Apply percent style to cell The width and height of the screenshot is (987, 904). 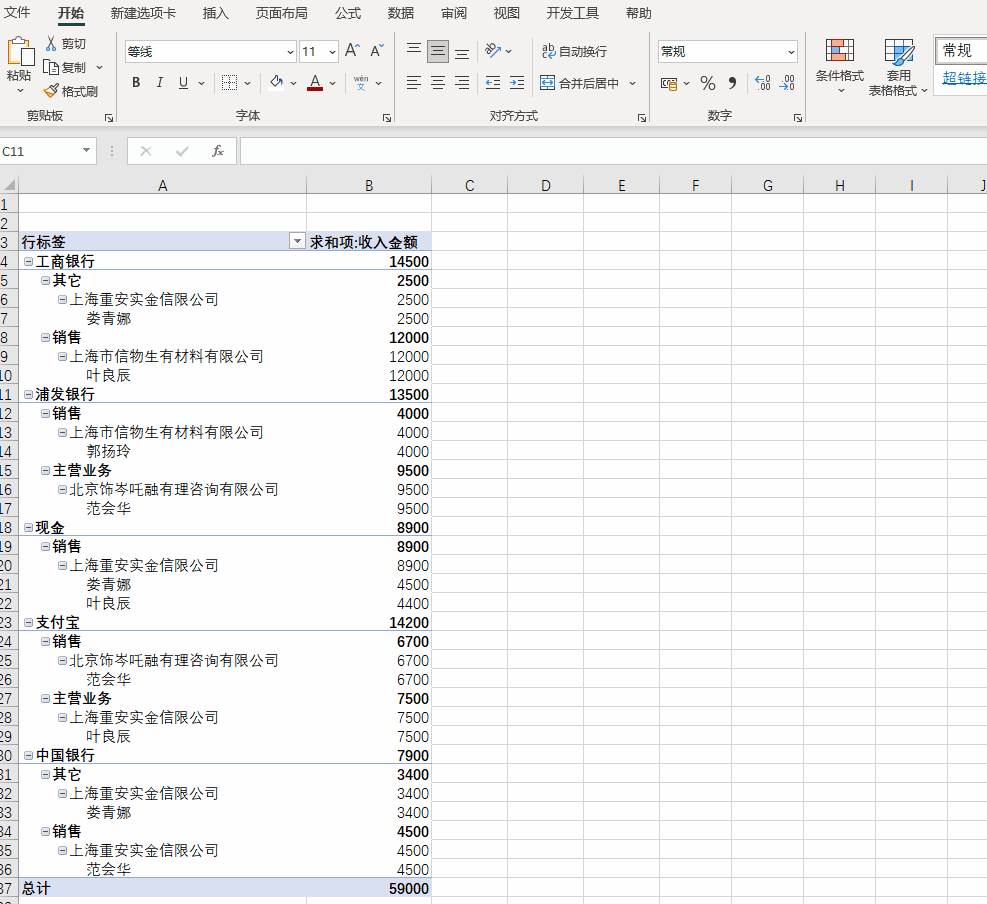coord(708,83)
